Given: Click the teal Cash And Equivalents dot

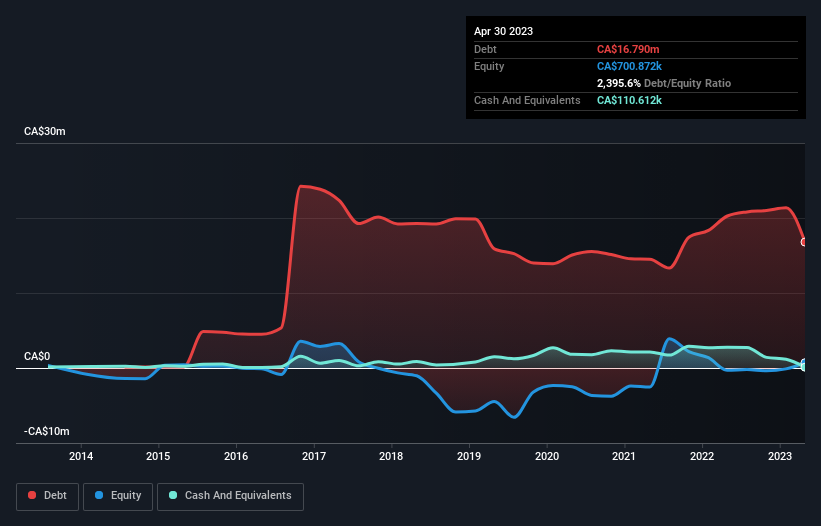Looking at the screenshot, I should (173, 495).
